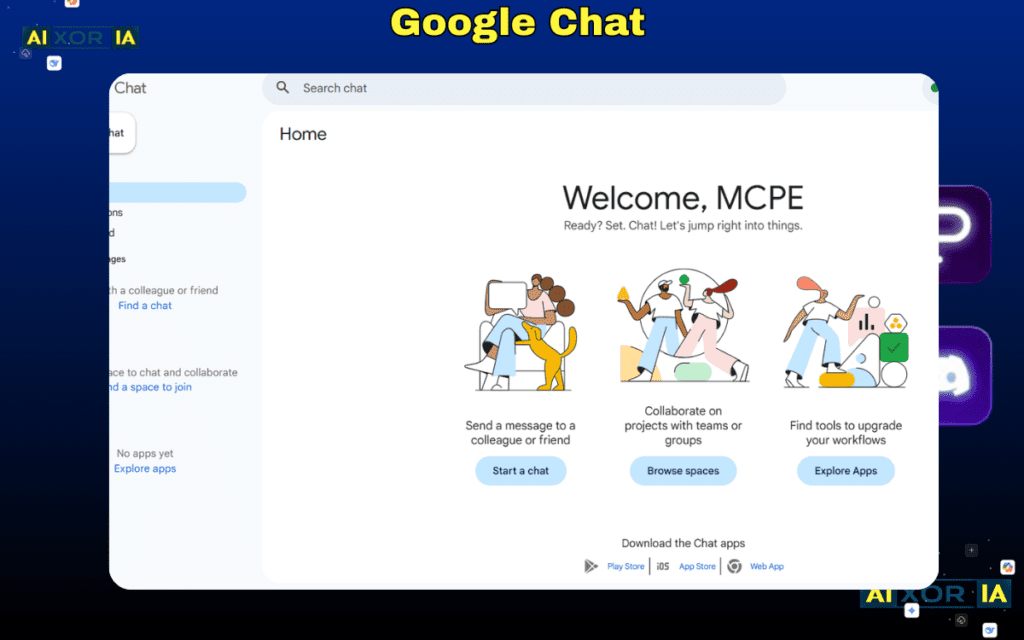Click the Chat heading in the top bar
1024x640 pixels.
click(130, 88)
